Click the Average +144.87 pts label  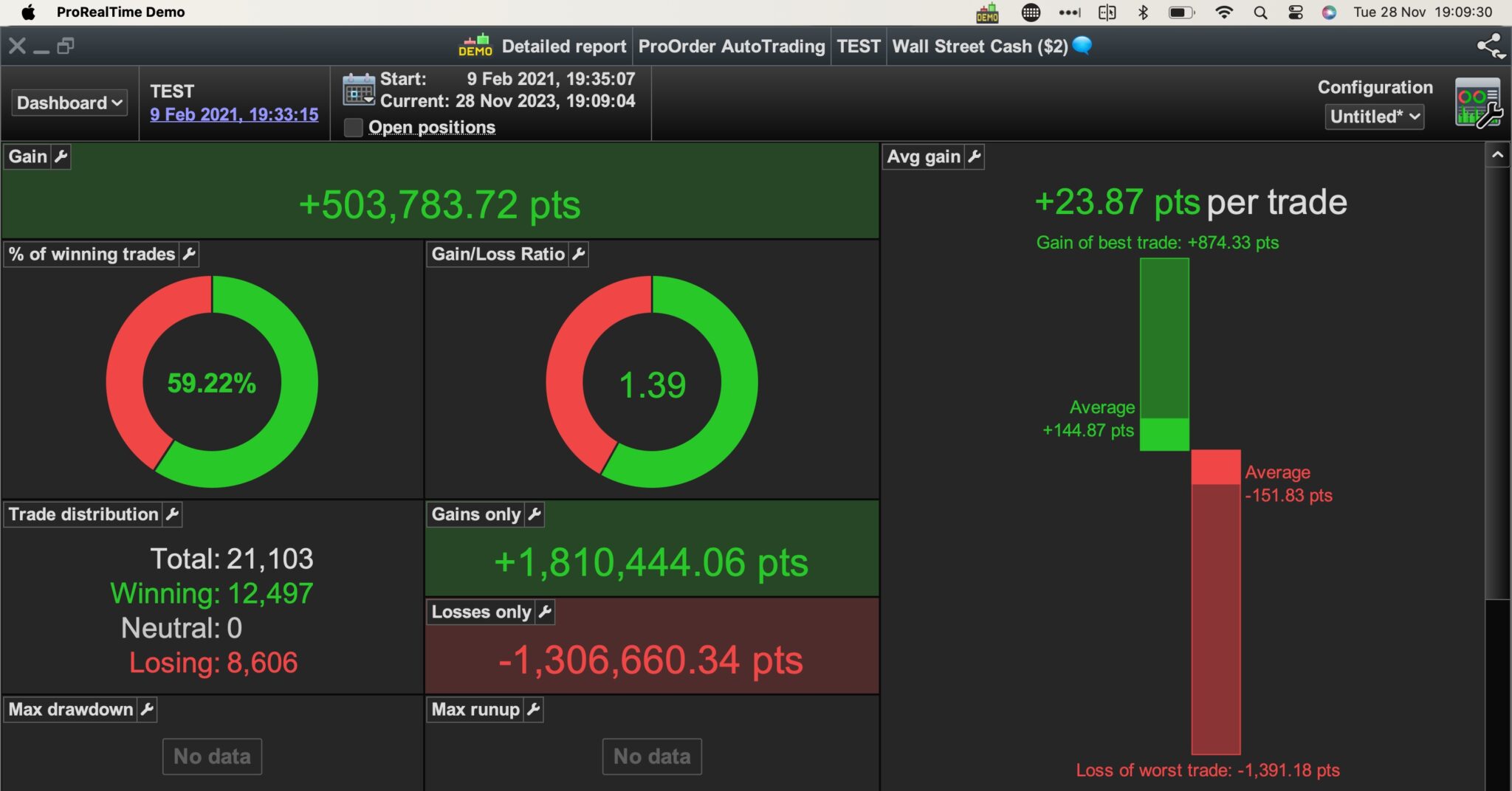pos(1088,418)
